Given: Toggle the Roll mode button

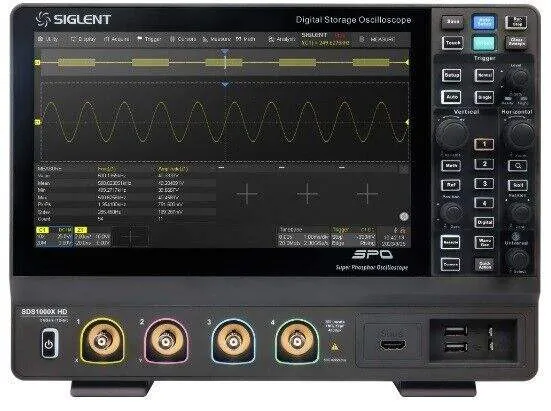Looking at the screenshot, I should pos(518,185).
